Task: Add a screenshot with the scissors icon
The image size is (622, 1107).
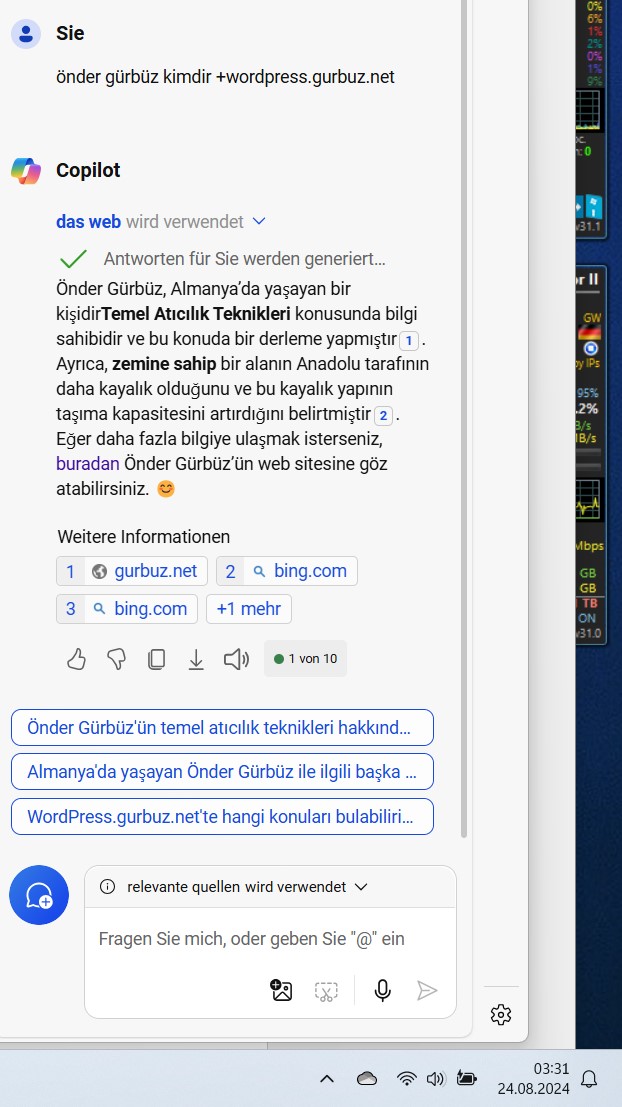Action: pyautogui.click(x=326, y=991)
